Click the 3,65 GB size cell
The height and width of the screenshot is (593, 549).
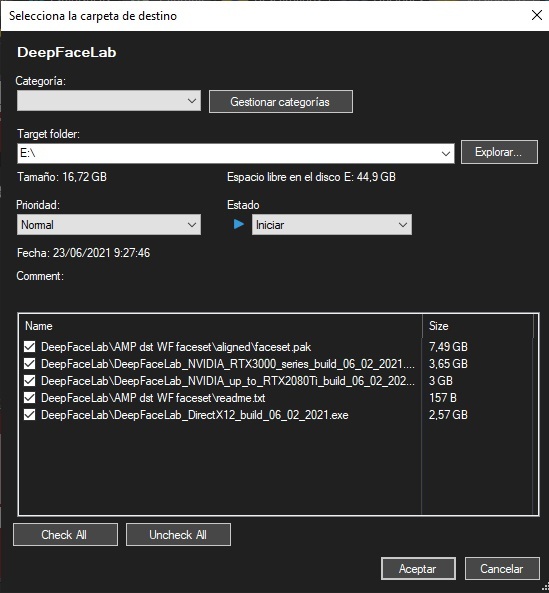(448, 364)
